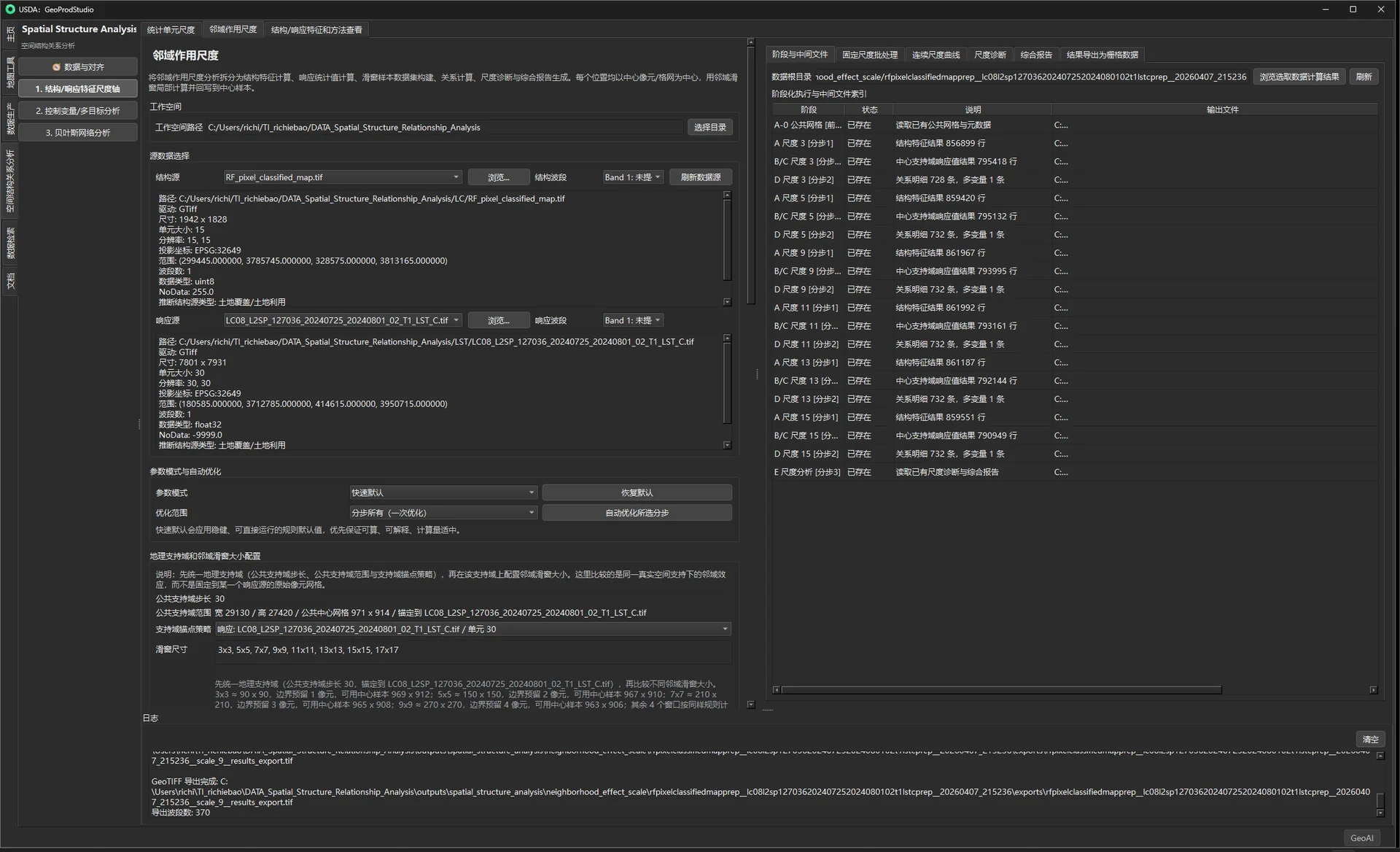The height and width of the screenshot is (852, 1400).
Task: Click 浏览... next to 结构源
Action: [499, 177]
